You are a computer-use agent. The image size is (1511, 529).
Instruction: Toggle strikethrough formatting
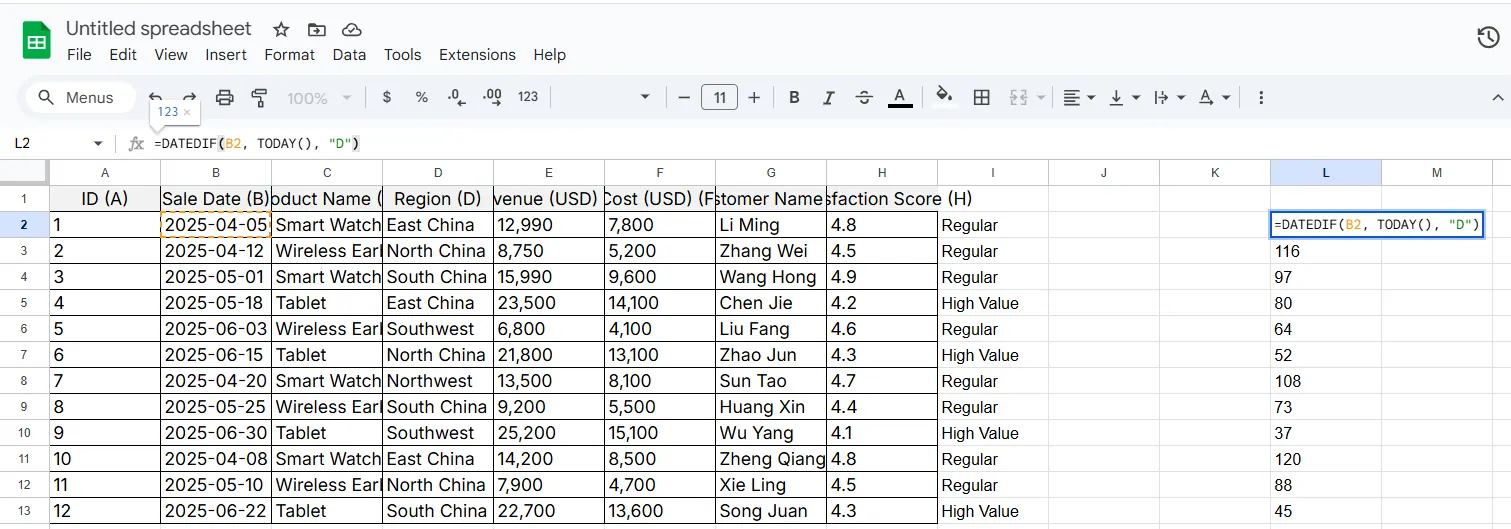click(864, 97)
